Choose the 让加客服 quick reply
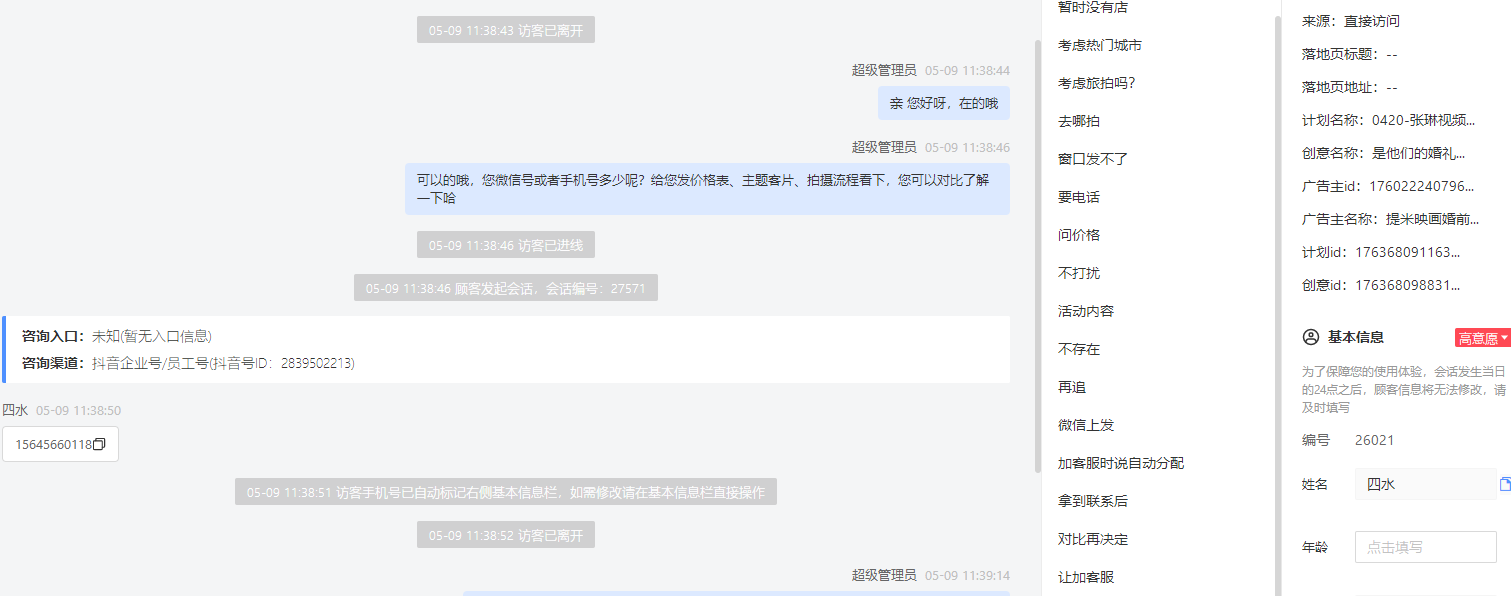This screenshot has width=1511, height=596. click(x=1086, y=577)
